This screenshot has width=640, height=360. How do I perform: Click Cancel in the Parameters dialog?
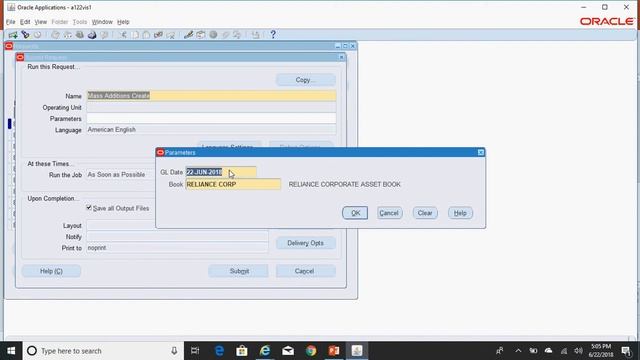[x=389, y=213]
